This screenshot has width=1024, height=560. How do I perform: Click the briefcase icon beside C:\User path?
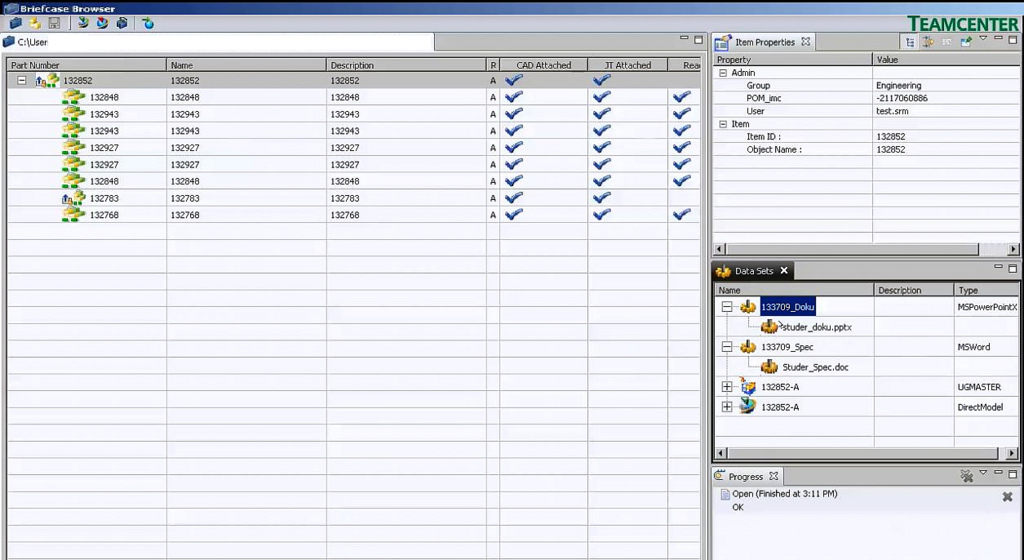click(8, 42)
